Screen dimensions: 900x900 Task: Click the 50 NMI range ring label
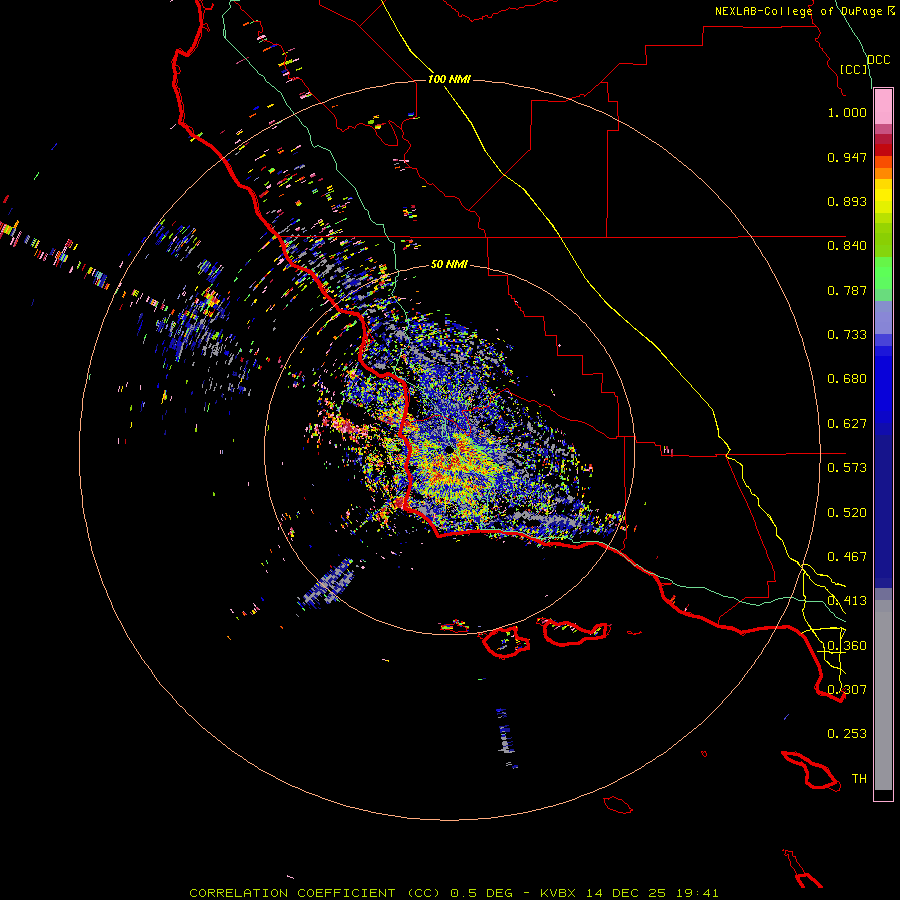449,264
